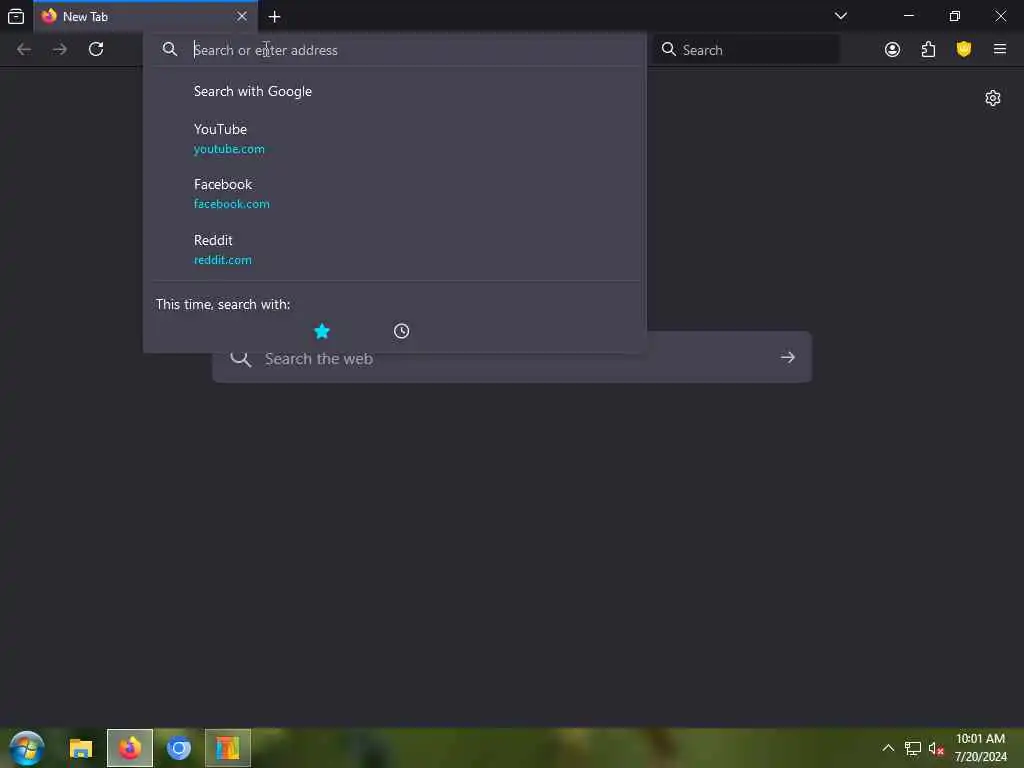Click the Search the web box
This screenshot has width=1024, height=768.
click(x=512, y=358)
